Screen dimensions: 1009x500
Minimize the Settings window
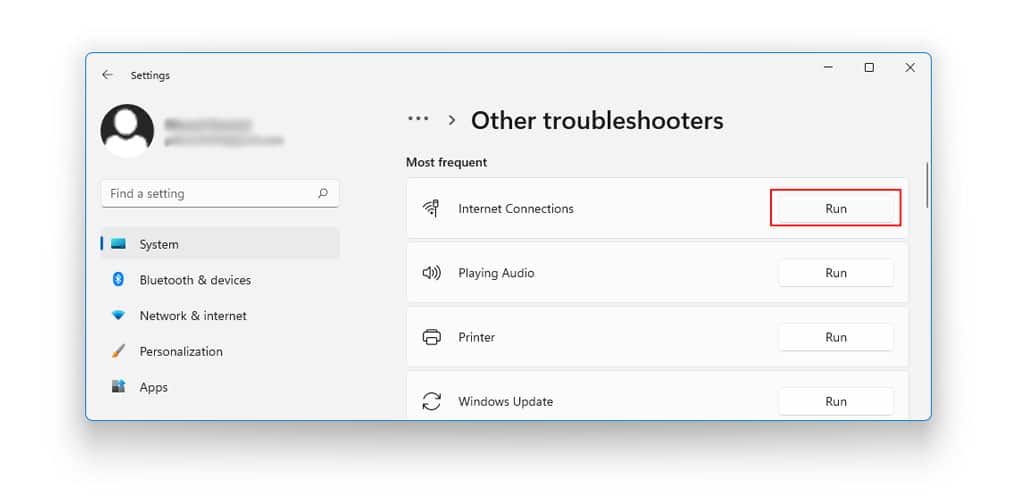[829, 68]
